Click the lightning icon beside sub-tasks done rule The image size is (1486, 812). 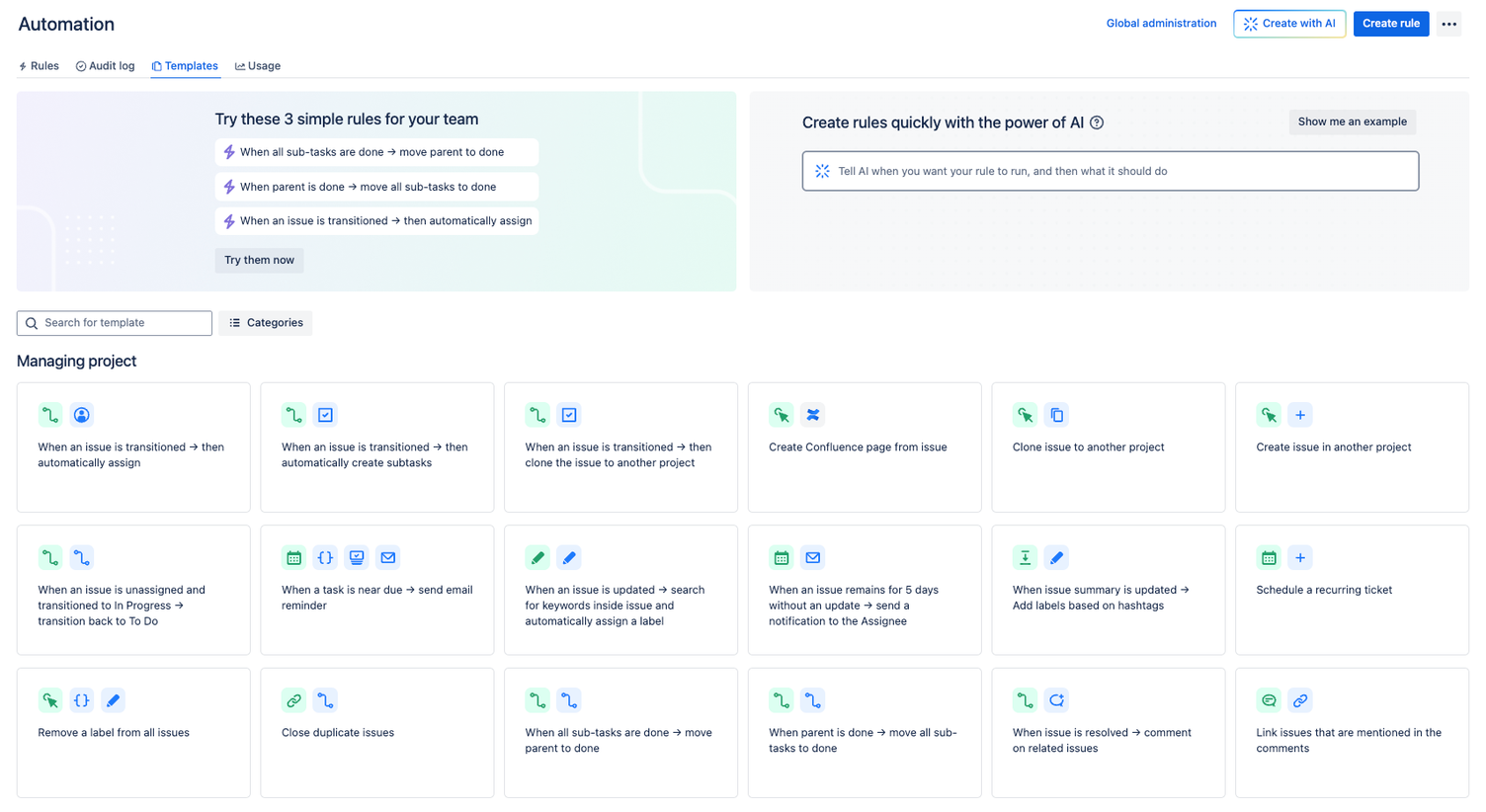[229, 152]
